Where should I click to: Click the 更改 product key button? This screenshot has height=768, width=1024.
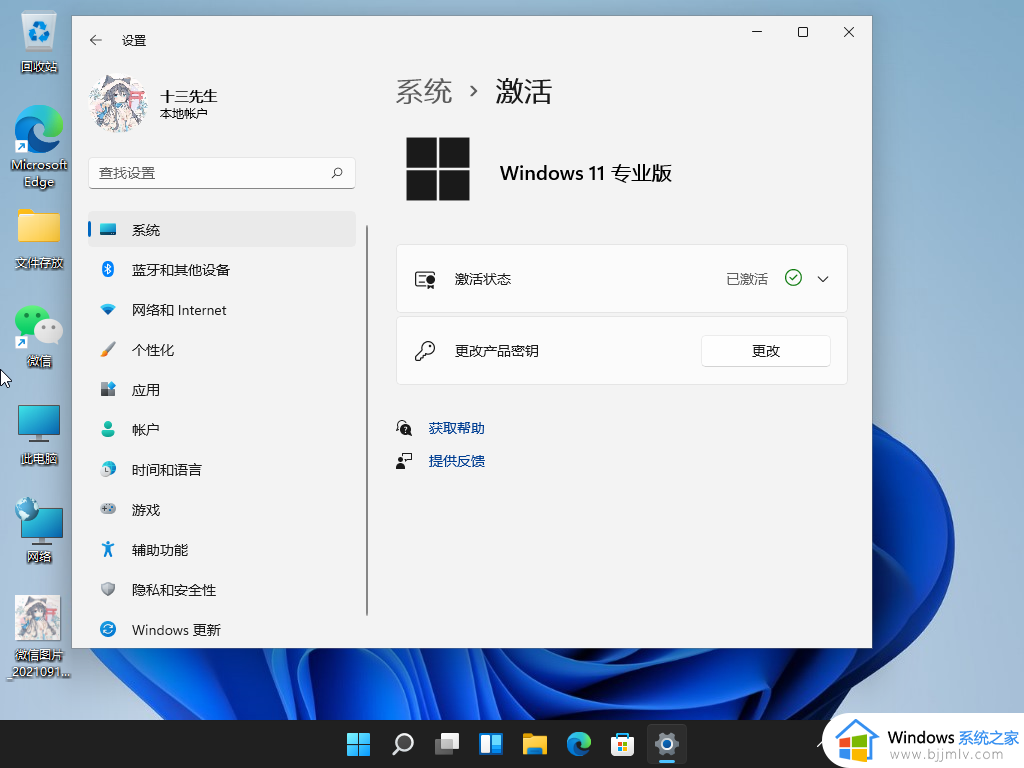(x=765, y=351)
